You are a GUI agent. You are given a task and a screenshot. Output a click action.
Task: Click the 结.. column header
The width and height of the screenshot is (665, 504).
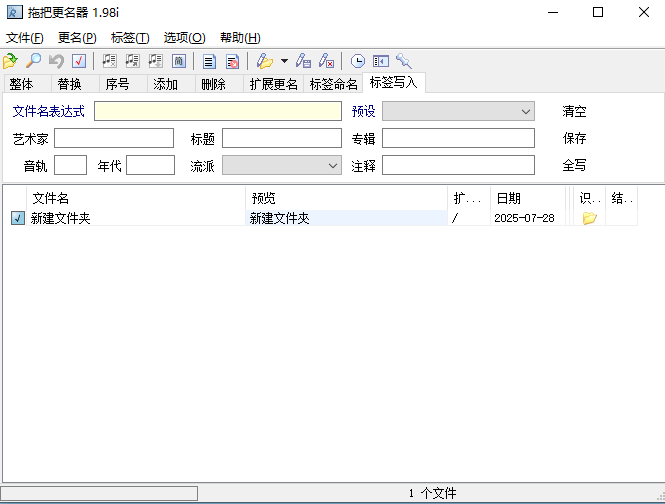pos(622,198)
